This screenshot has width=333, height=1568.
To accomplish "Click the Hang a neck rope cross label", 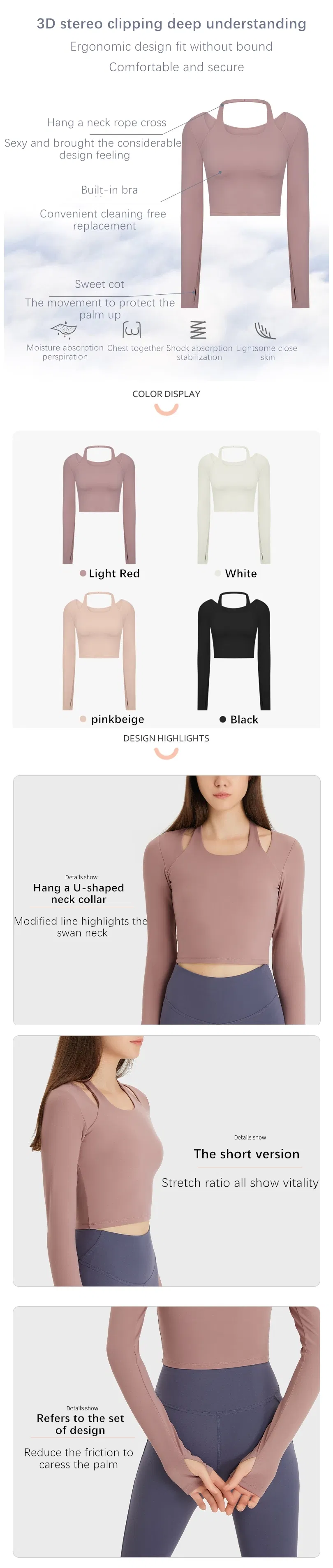I will click(x=107, y=122).
